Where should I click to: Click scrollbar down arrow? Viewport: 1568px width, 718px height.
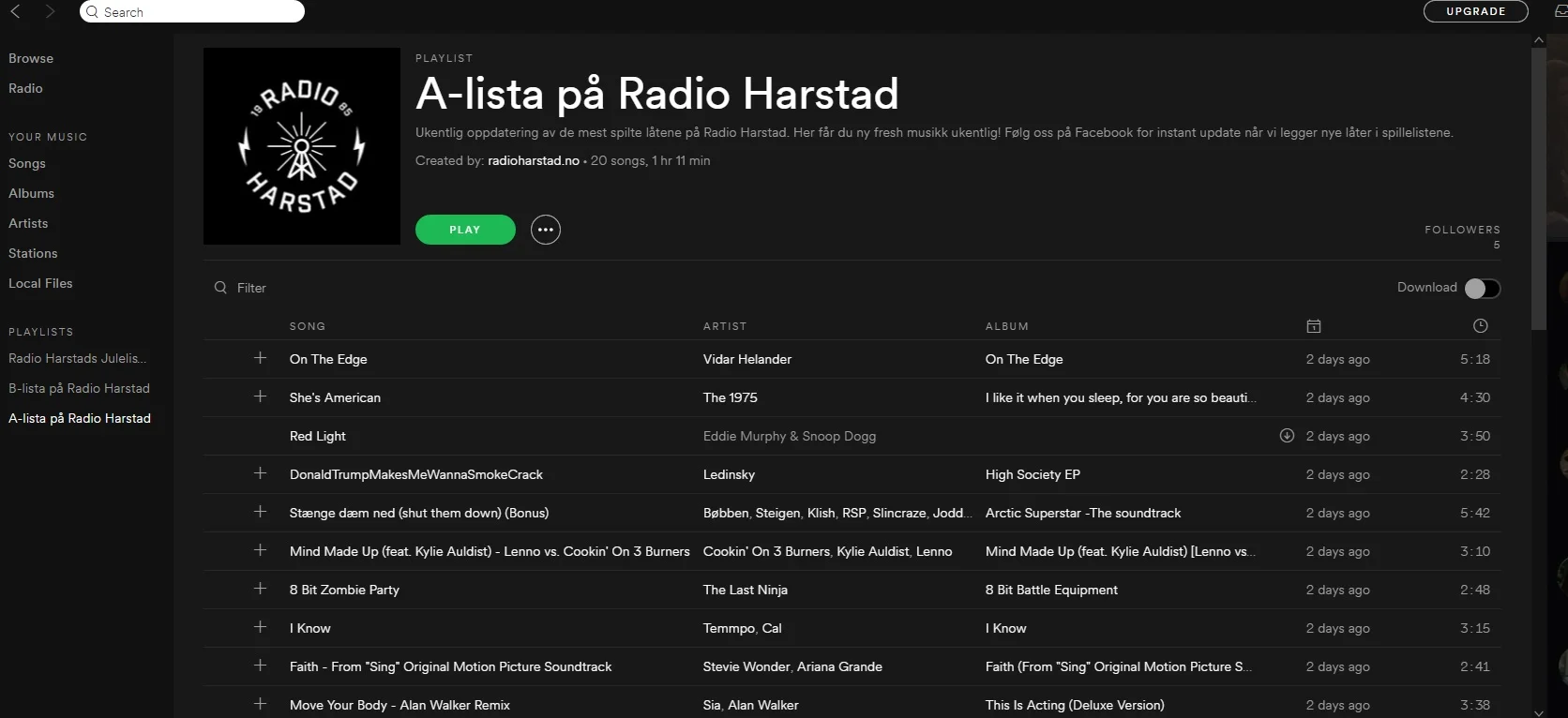tap(1538, 712)
